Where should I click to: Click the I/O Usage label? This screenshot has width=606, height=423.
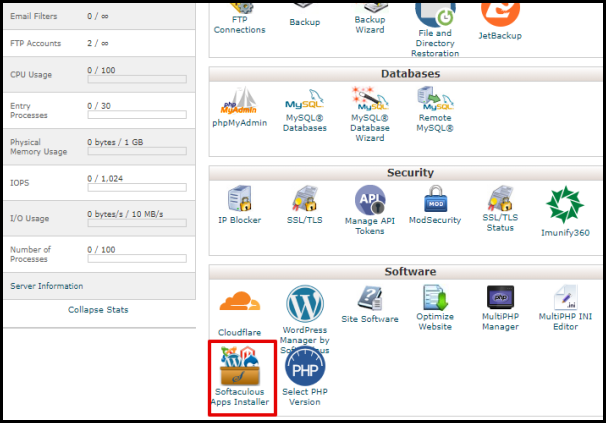(29, 218)
